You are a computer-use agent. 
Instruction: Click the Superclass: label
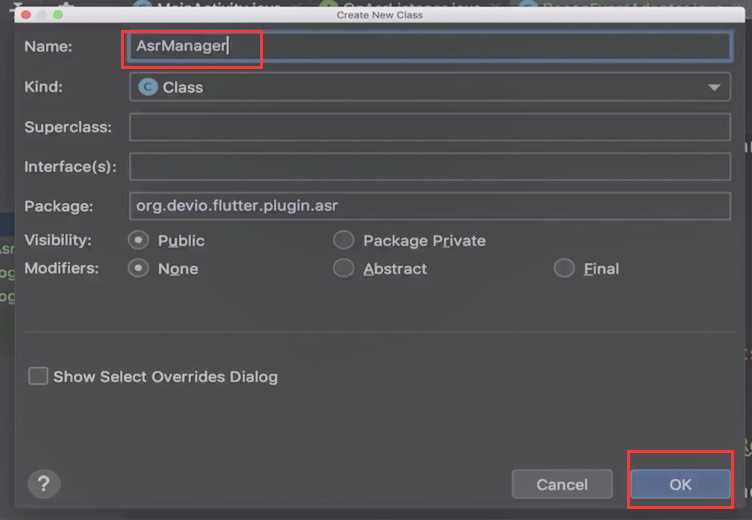pos(68,127)
